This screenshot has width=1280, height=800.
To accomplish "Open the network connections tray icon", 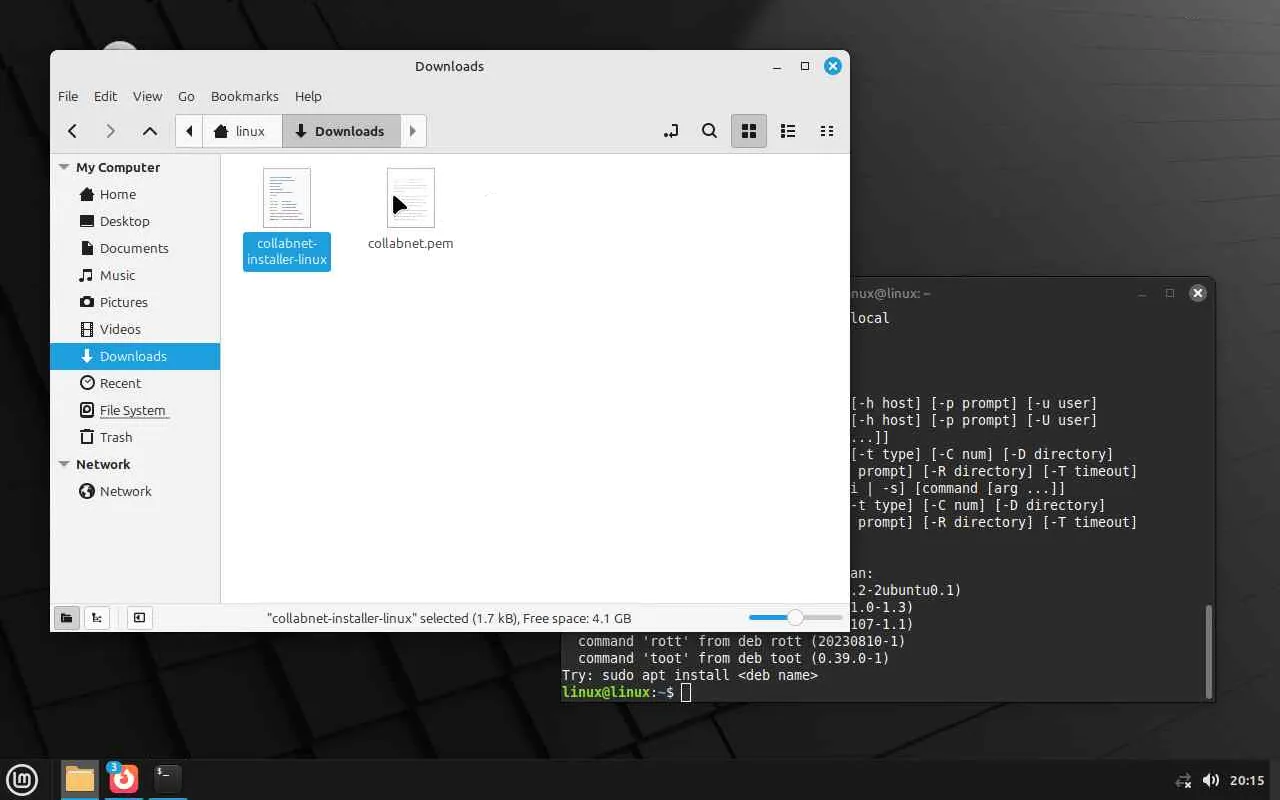I will click(1183, 780).
